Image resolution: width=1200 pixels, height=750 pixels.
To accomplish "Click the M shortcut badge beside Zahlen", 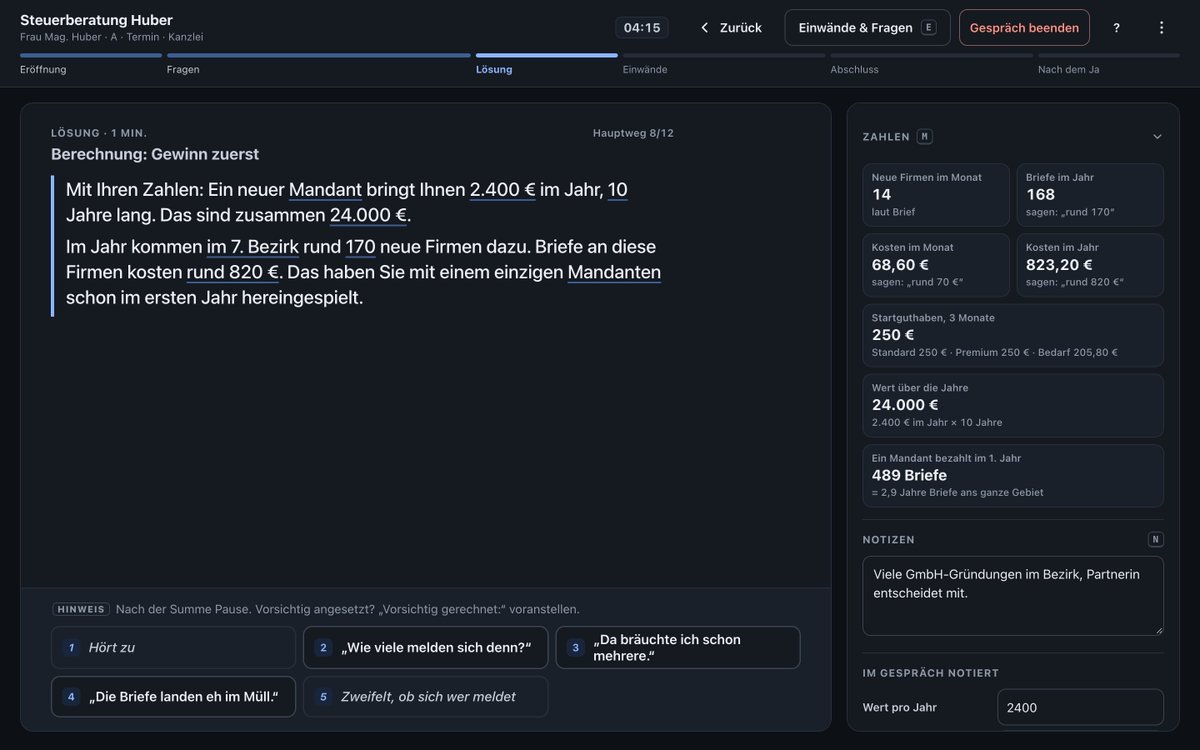I will click(x=925, y=137).
